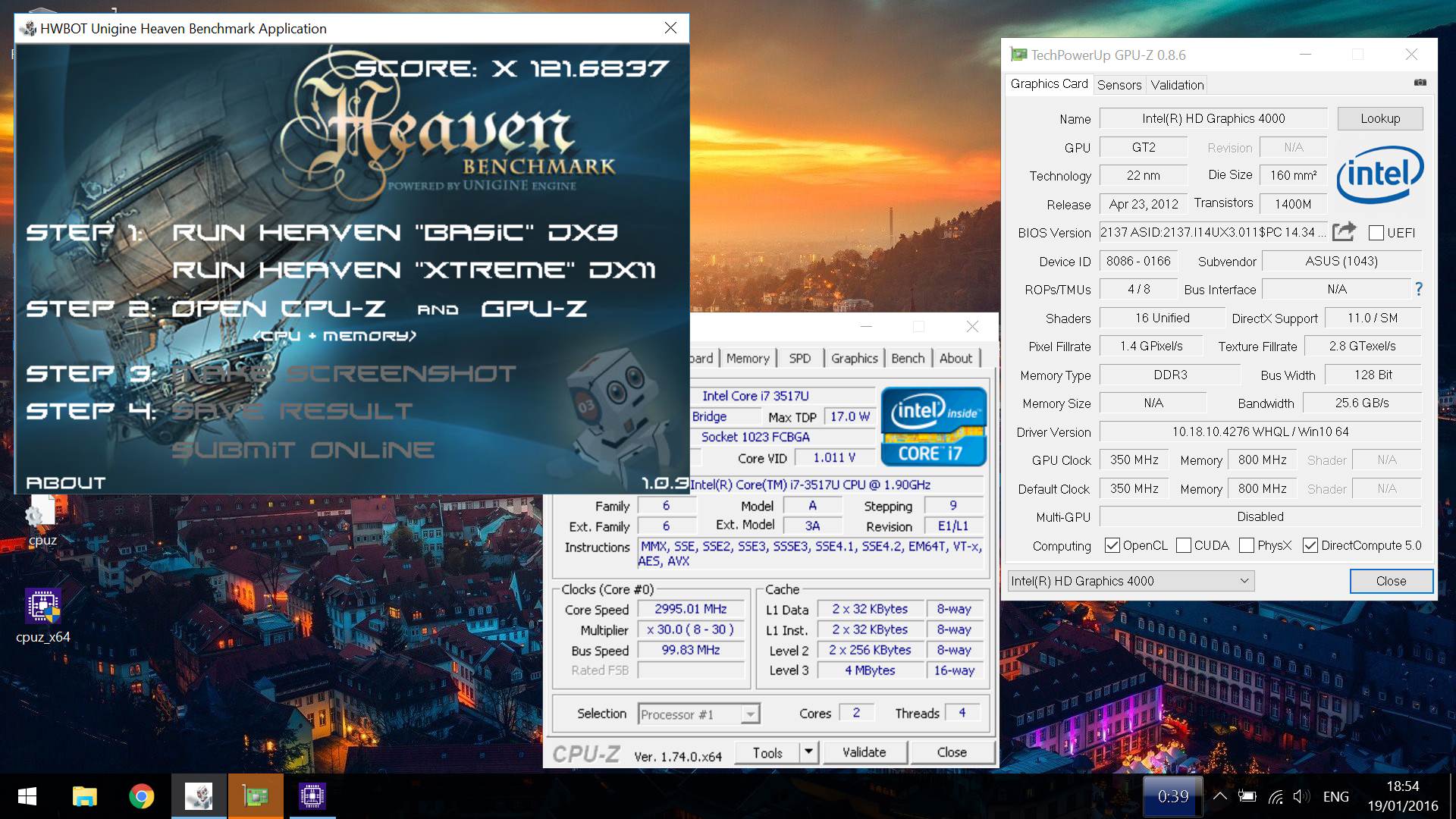Switch to the About tab in CPU-Z
Screen dimensions: 1456x819
click(955, 358)
